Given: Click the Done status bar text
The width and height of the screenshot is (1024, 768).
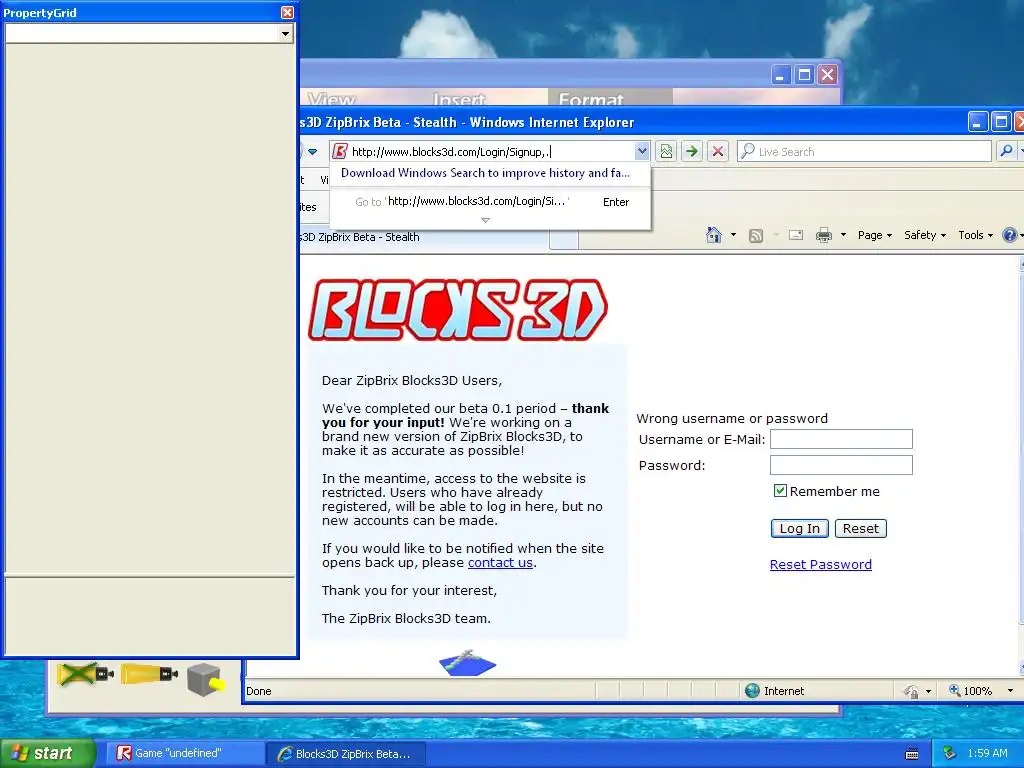Looking at the screenshot, I should point(259,691).
